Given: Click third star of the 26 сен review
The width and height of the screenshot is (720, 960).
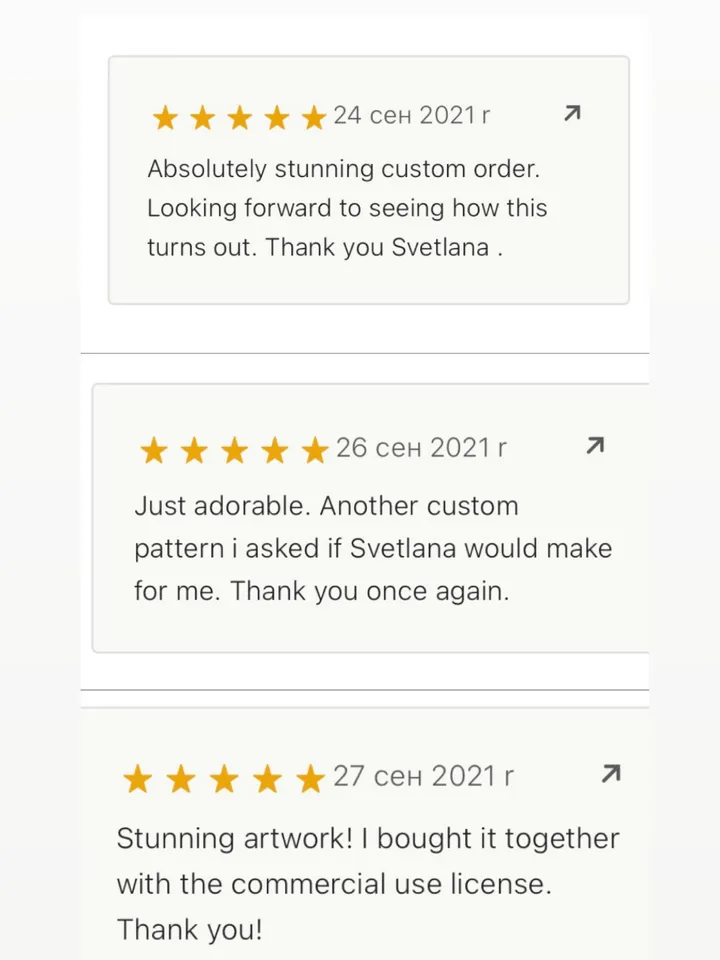Looking at the screenshot, I should coord(234,451).
